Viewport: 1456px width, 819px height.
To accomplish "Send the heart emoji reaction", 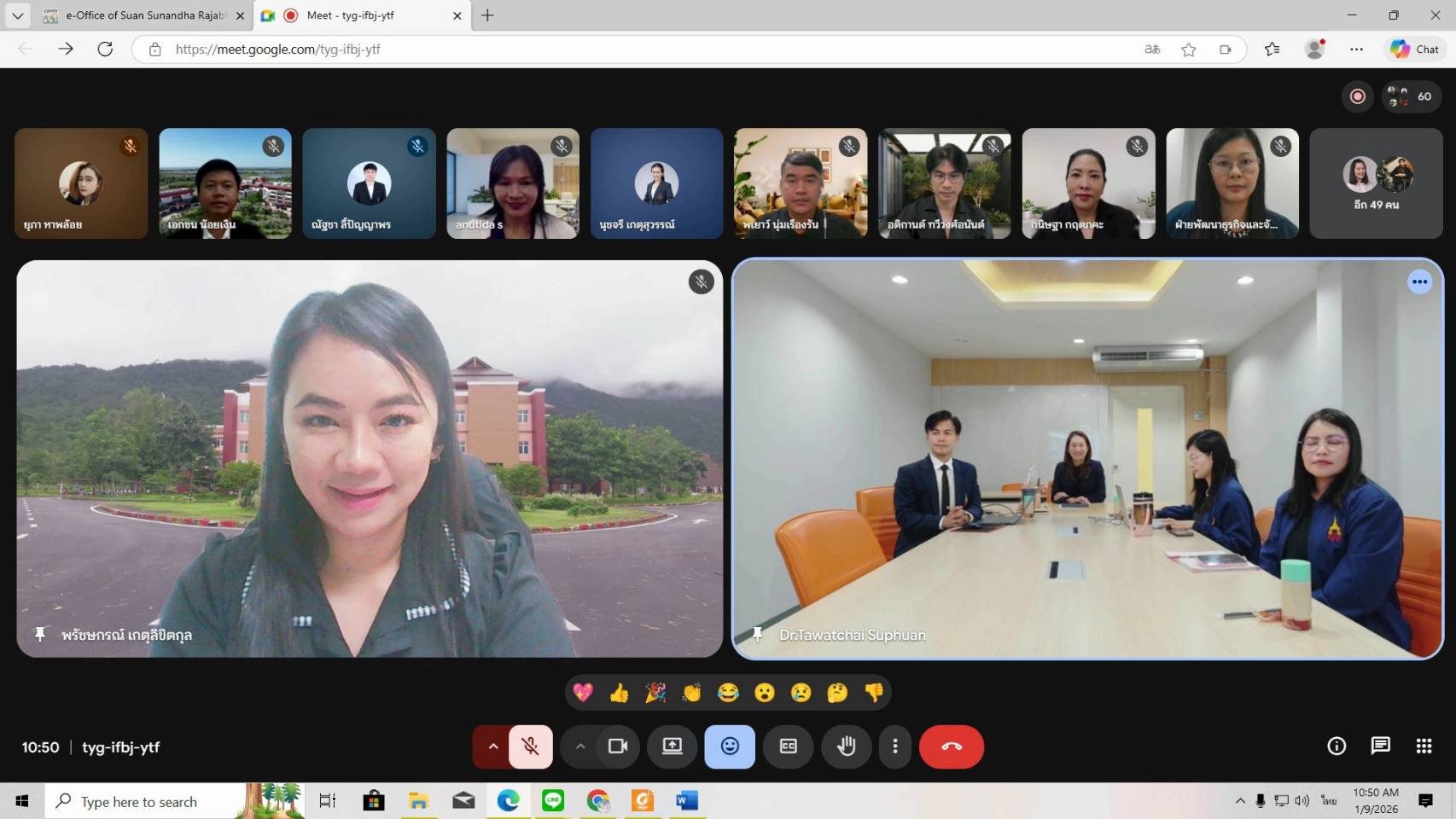I will (583, 693).
